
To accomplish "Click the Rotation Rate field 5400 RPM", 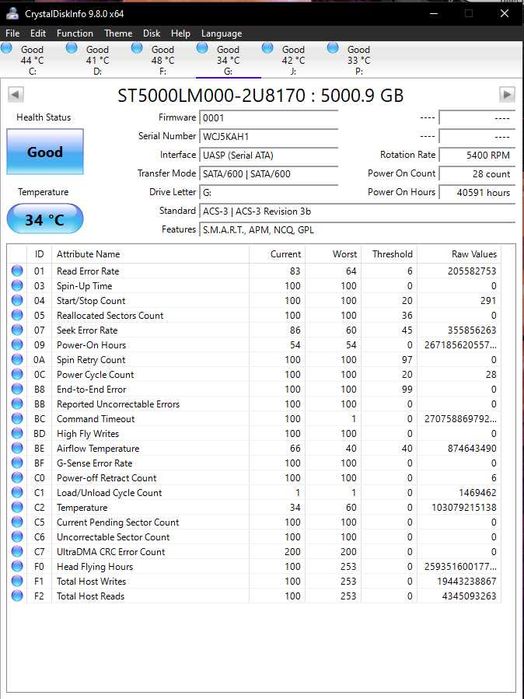I will pos(477,155).
